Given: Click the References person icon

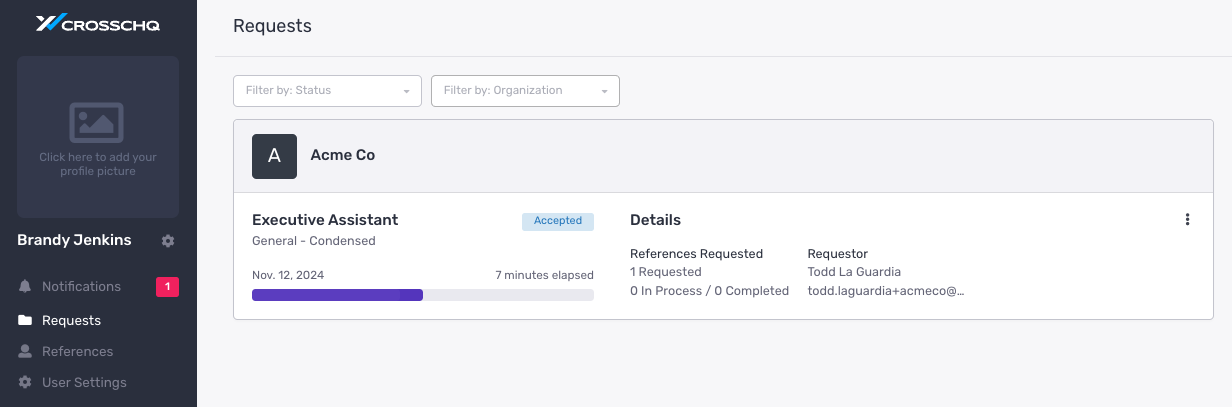Looking at the screenshot, I should (25, 352).
